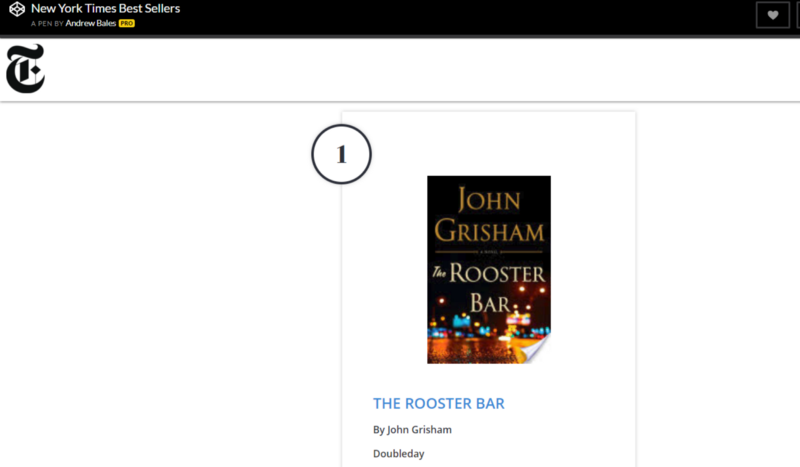Click the A PEN BY label

pos(47,23)
